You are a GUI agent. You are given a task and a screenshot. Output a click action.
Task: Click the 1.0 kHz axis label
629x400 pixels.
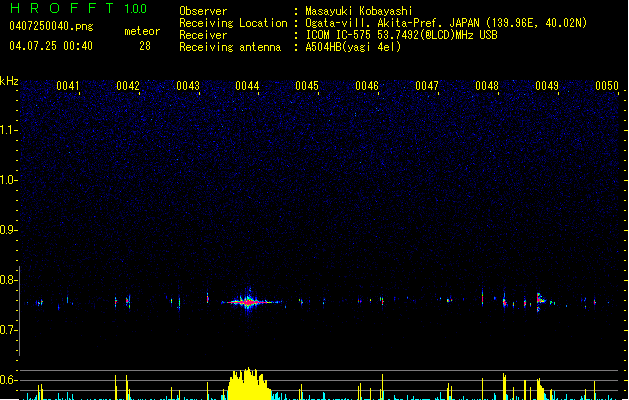pyautogui.click(x=8, y=180)
